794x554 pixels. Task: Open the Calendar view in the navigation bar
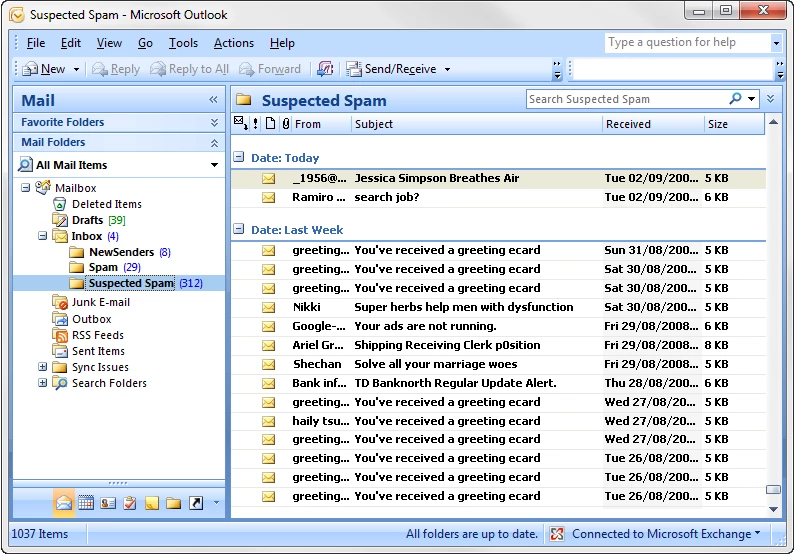86,503
